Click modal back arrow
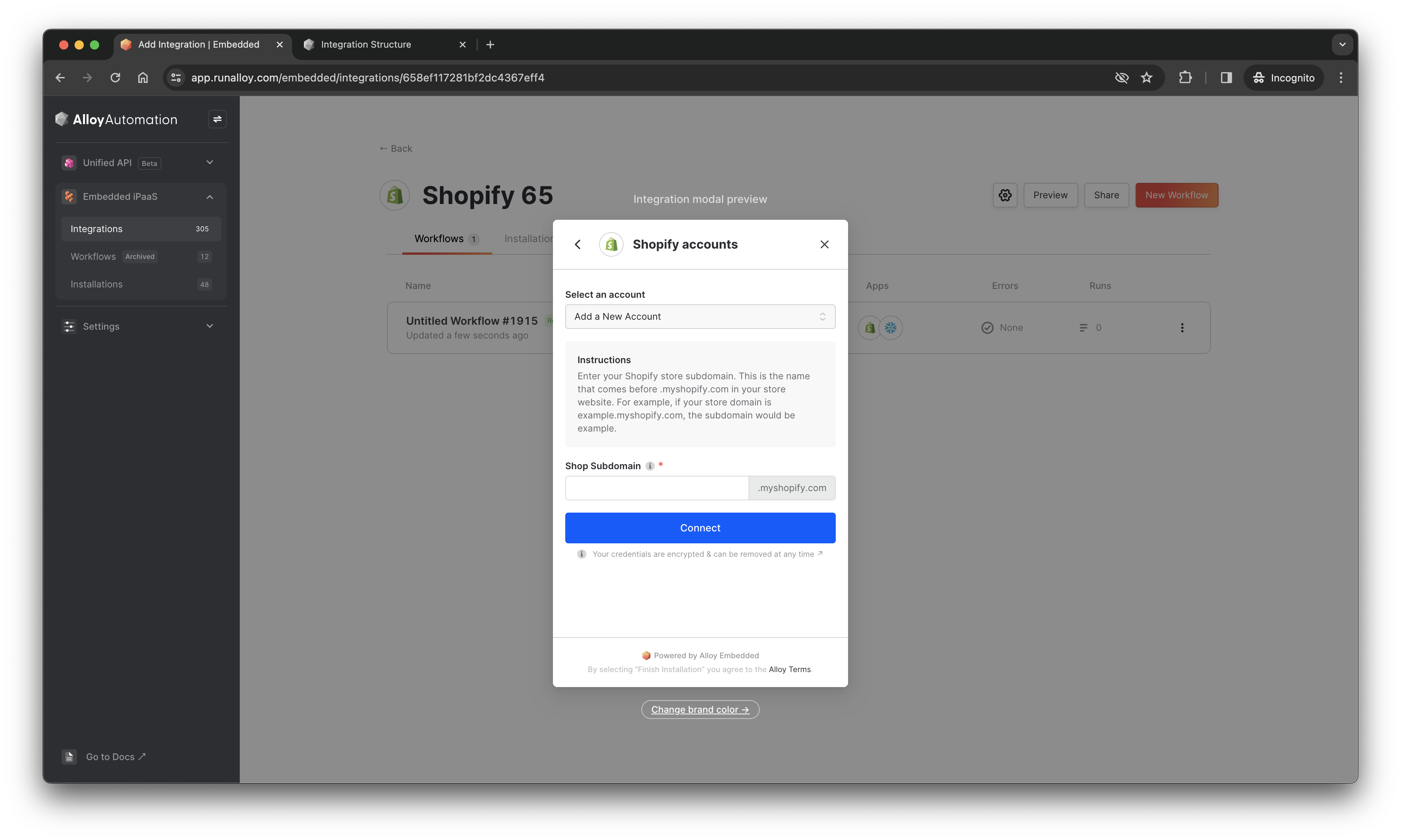The width and height of the screenshot is (1401, 840). (578, 244)
